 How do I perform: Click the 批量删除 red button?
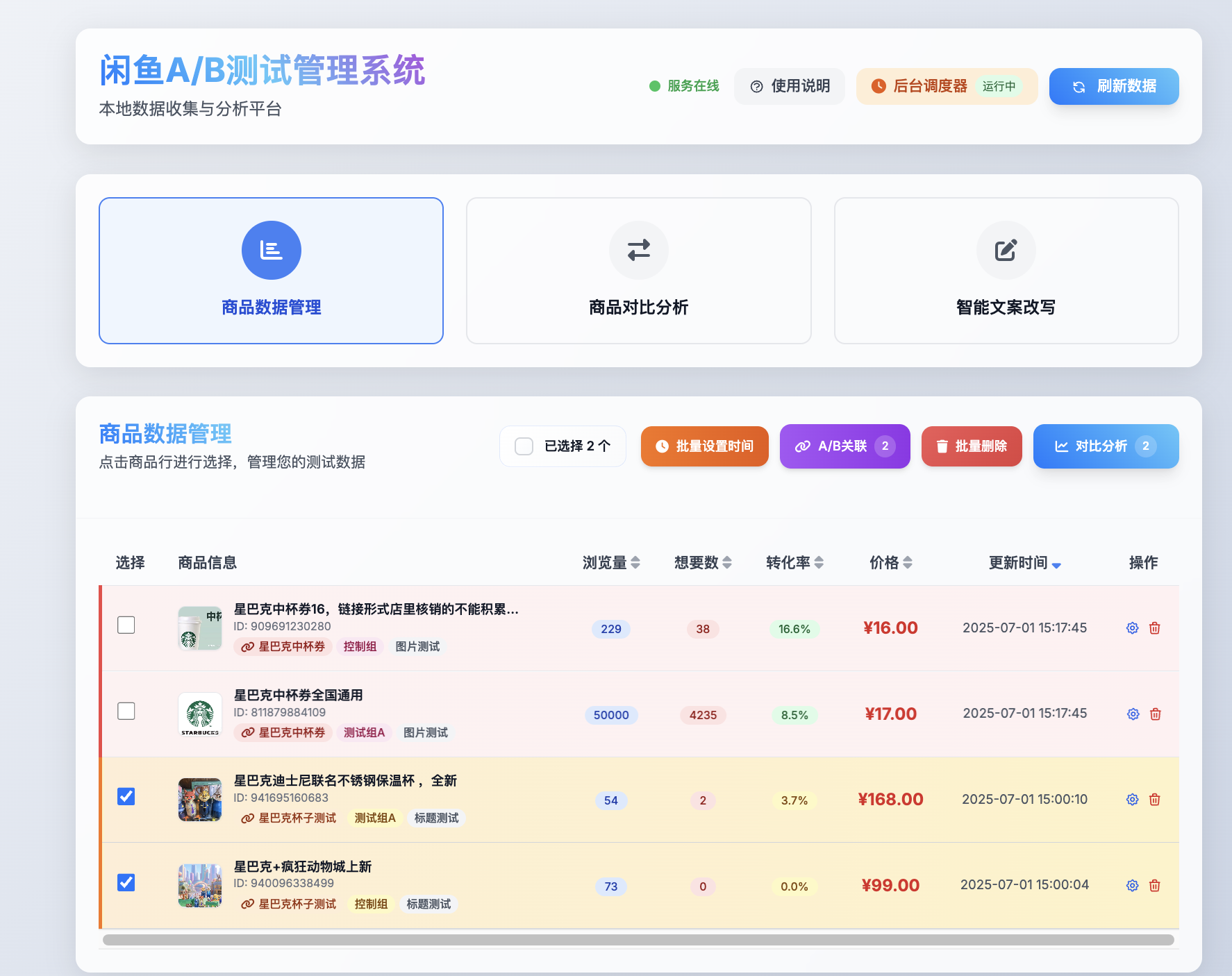(x=971, y=446)
